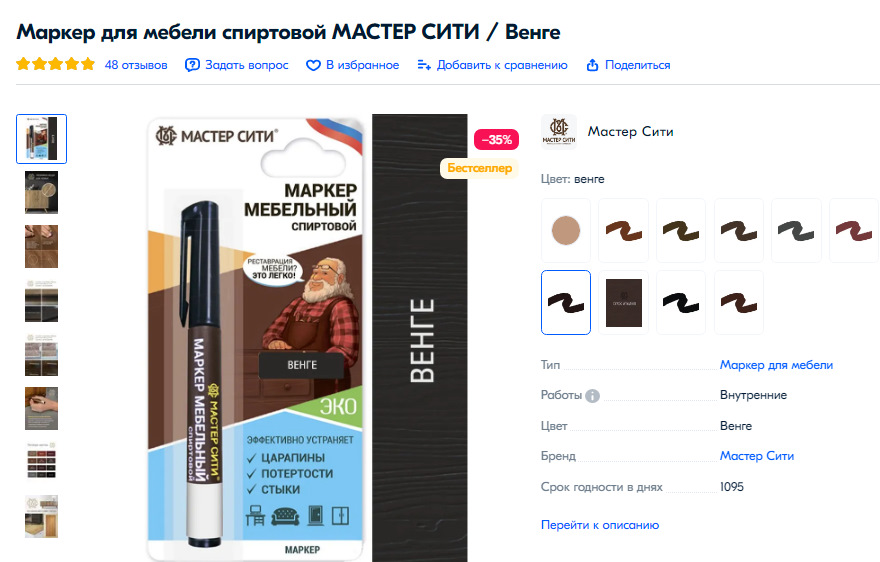Select the currently highlighted венге color swatch
The image size is (880, 562).
[566, 303]
